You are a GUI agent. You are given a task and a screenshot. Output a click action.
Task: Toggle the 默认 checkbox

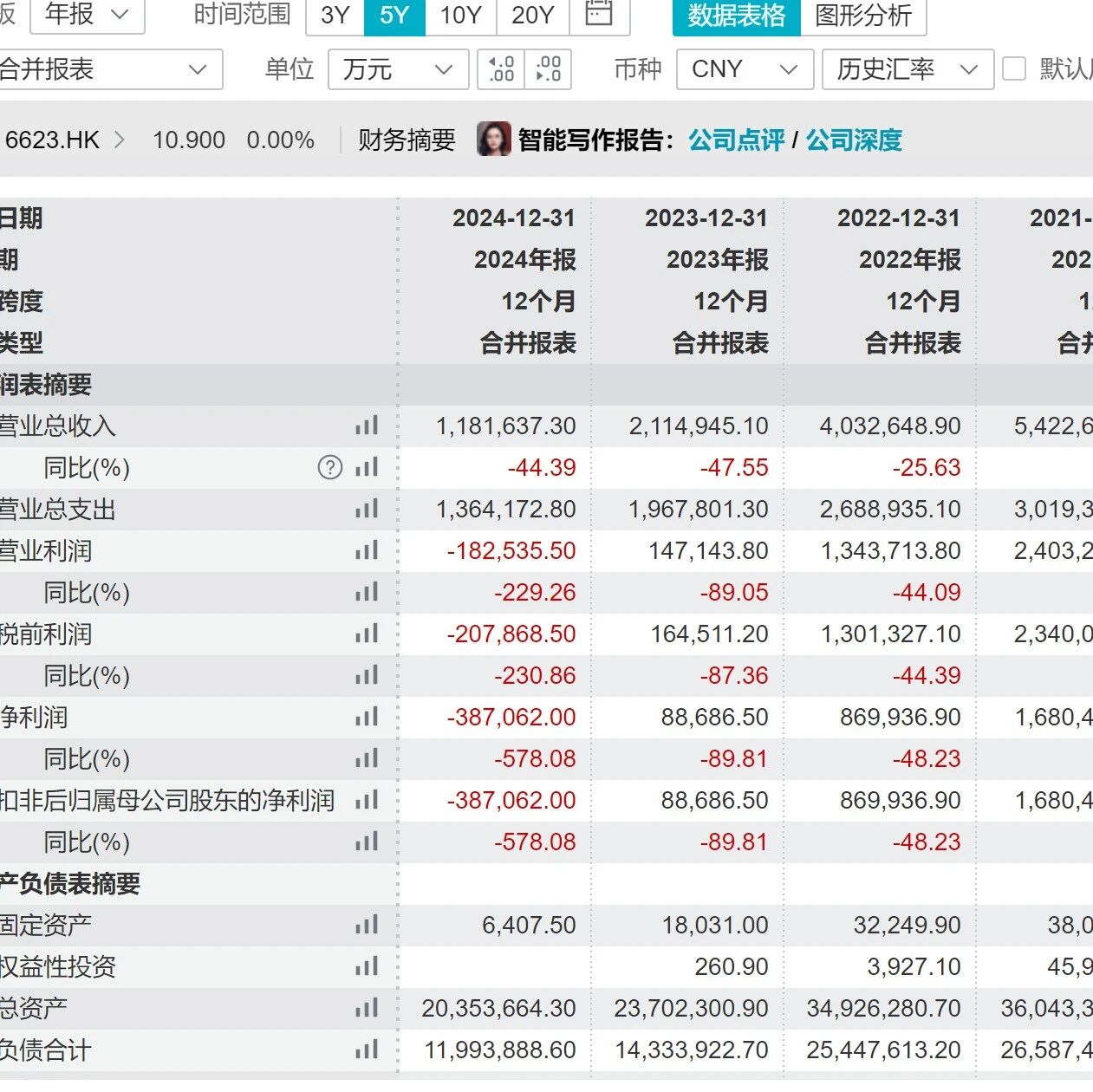pos(1013,69)
